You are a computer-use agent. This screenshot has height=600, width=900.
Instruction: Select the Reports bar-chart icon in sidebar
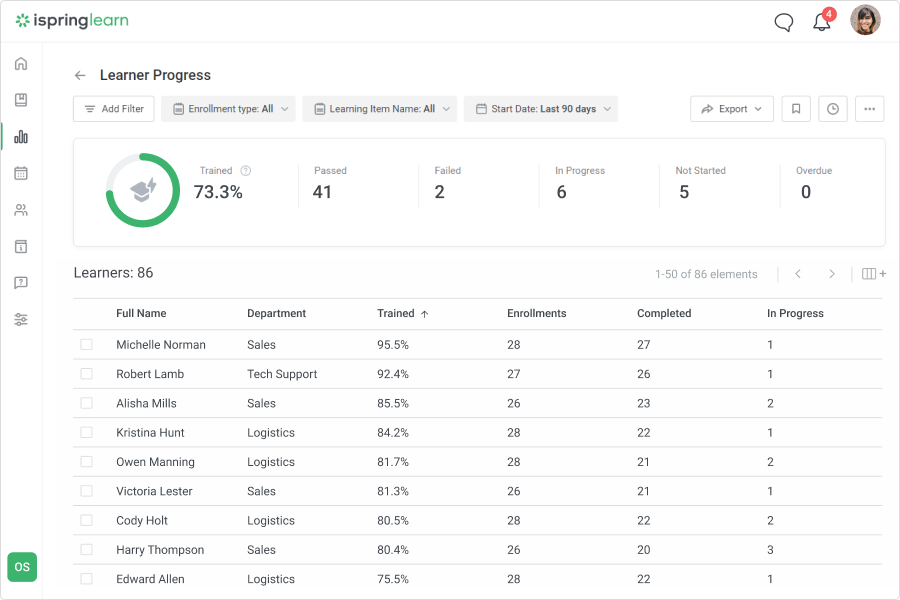(20, 136)
